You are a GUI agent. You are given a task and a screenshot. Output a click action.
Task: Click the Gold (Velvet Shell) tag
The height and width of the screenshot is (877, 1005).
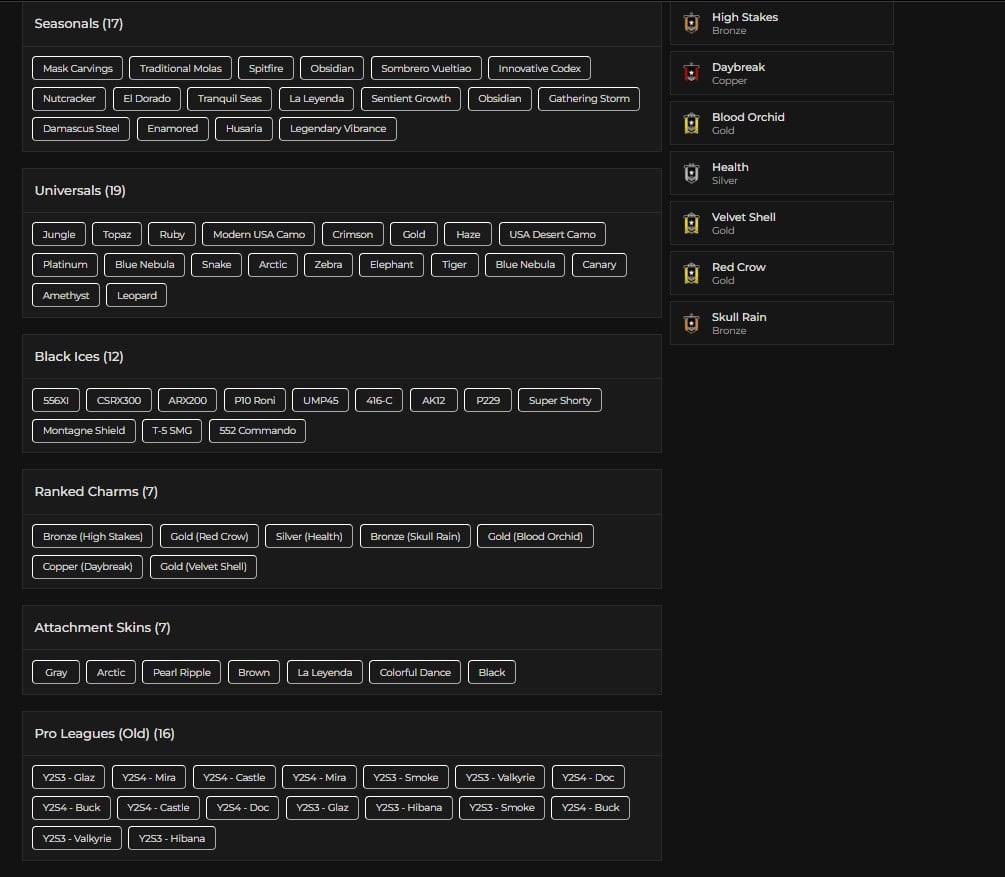(x=203, y=566)
